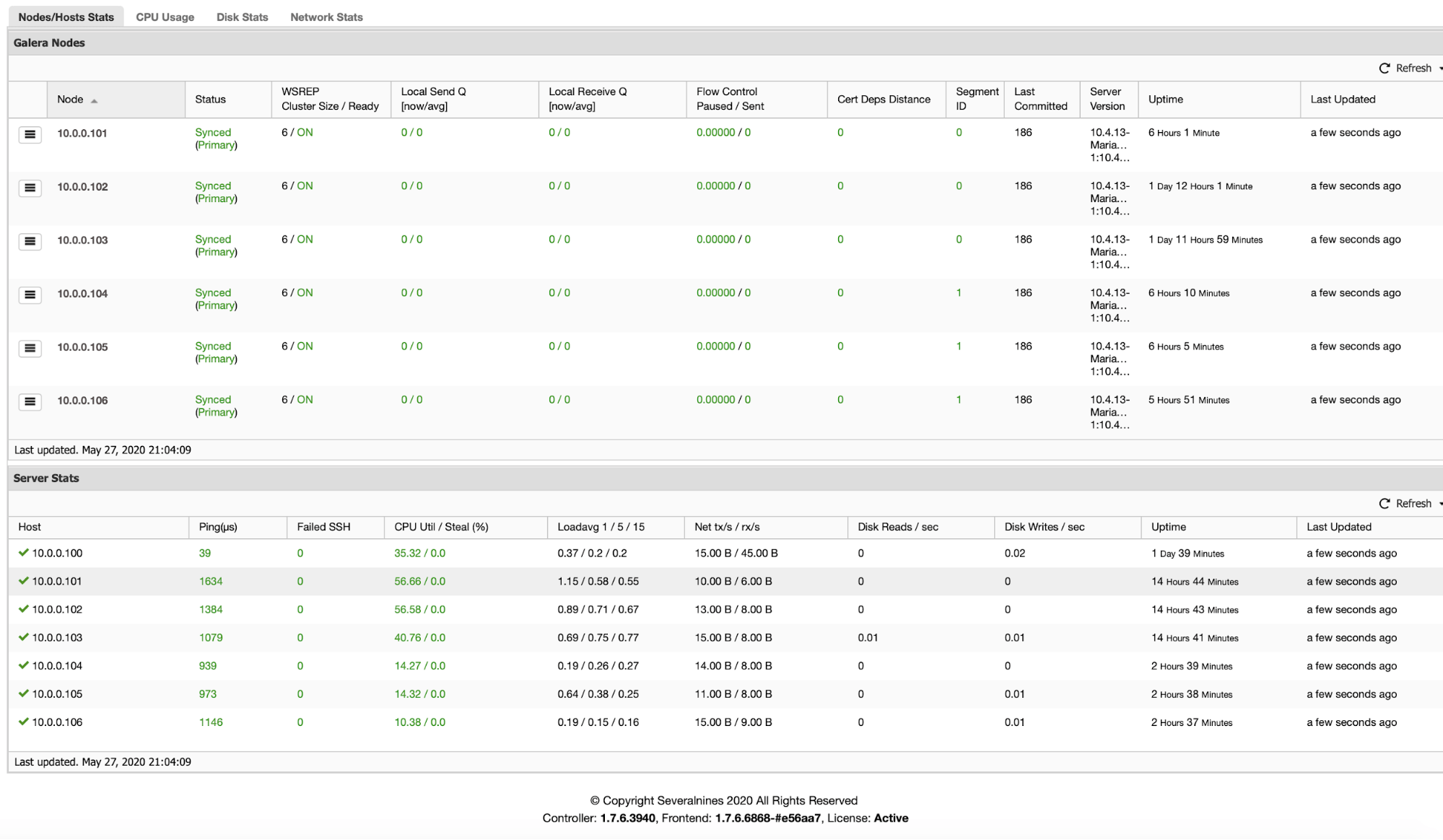
Task: Switch to the CPU Usage tab
Action: [x=165, y=17]
